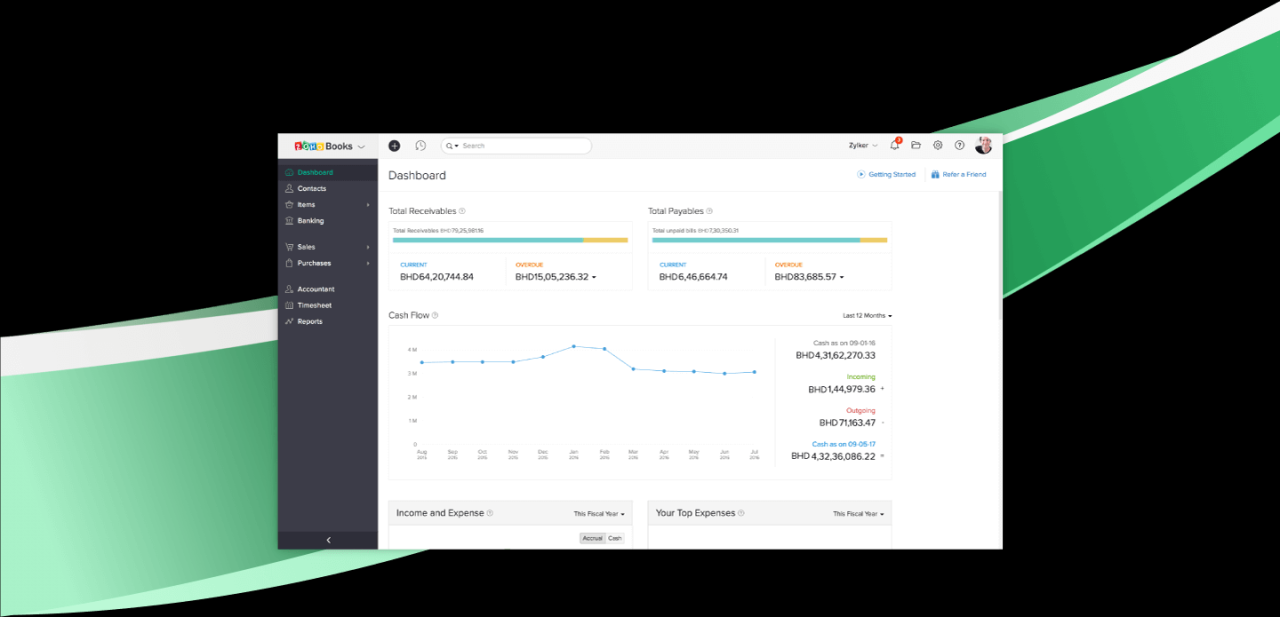The width and height of the screenshot is (1280, 617).
Task: Enable Accrual view for Income and Expense
Action: 592,537
